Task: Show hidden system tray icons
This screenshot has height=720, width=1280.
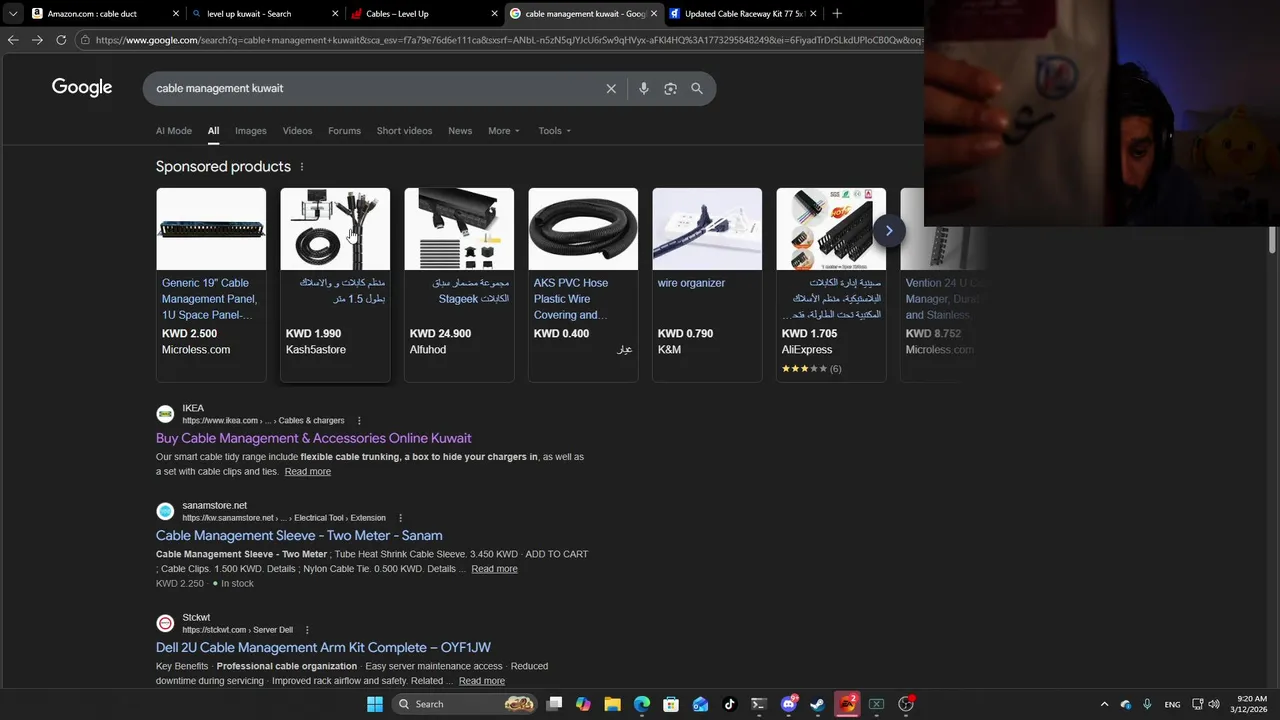Action: [1104, 704]
